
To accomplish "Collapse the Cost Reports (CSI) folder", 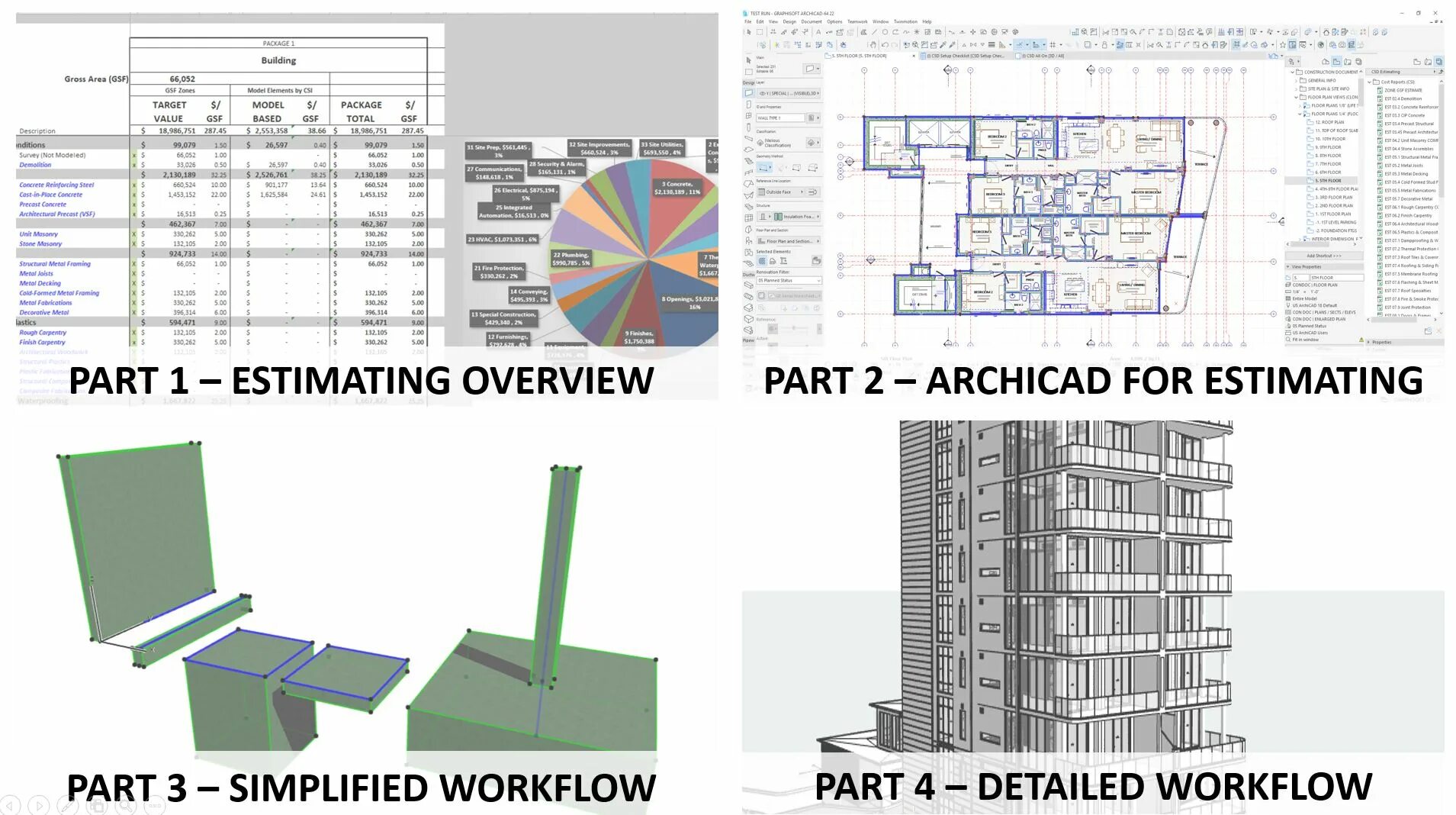I will 1369,82.
